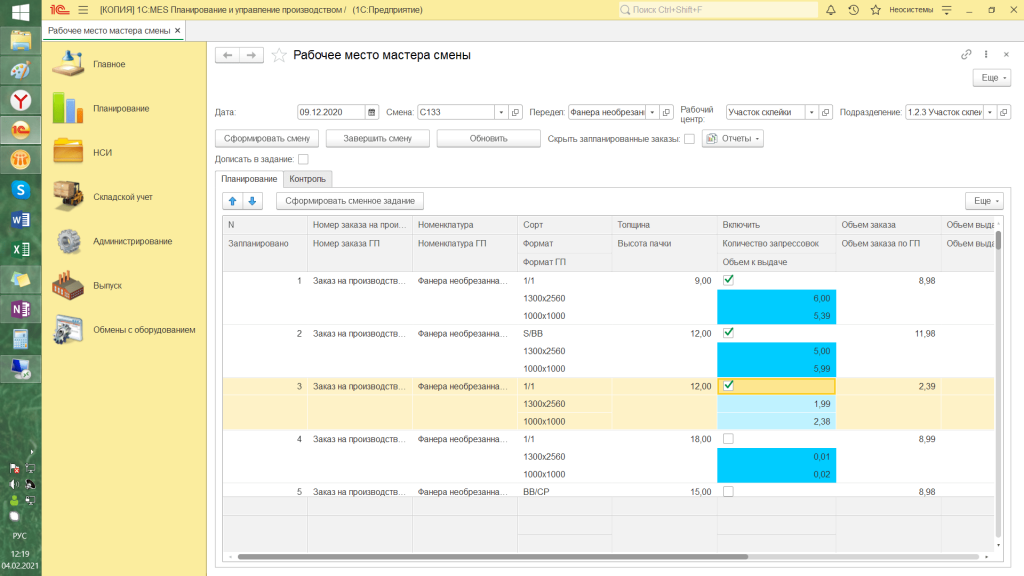Viewport: 1024px width, 576px height.
Task: Expand Смена dropdown arrow
Action: tap(501, 112)
